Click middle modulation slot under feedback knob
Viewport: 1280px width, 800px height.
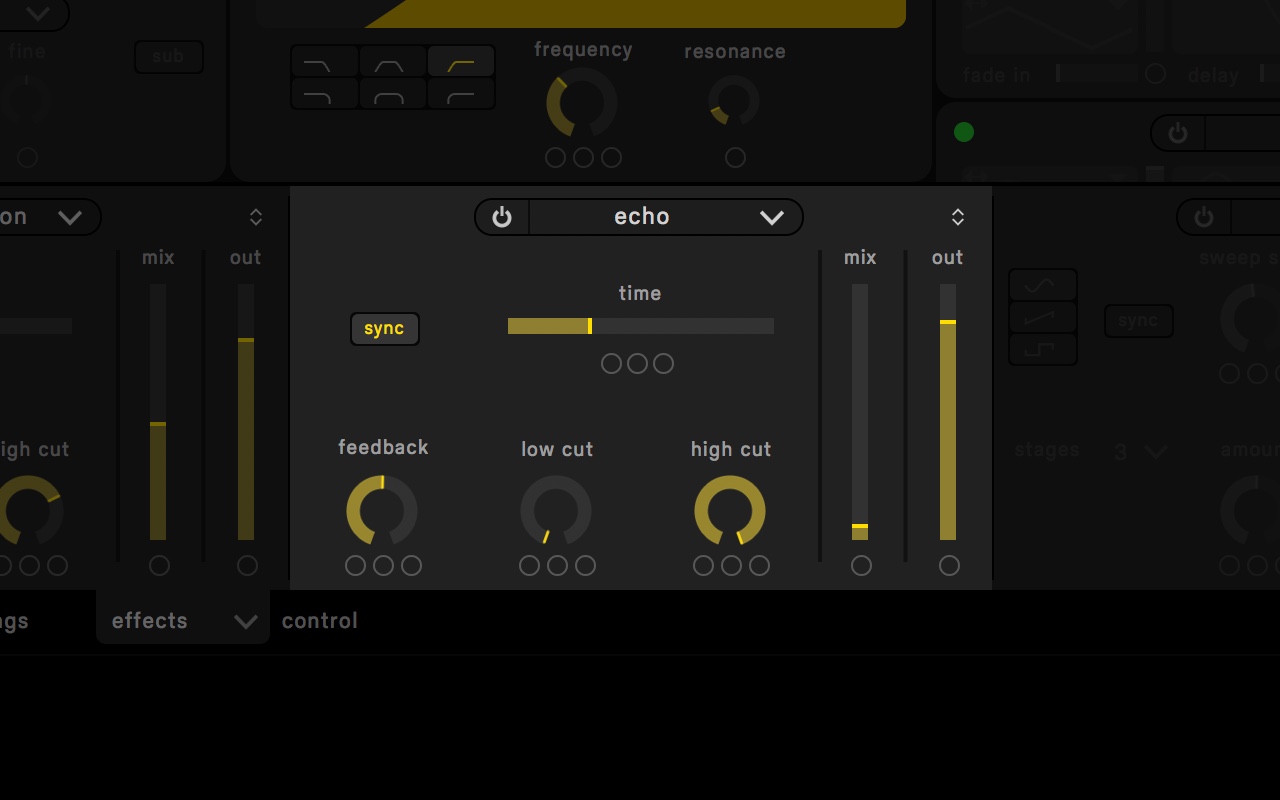pos(383,566)
